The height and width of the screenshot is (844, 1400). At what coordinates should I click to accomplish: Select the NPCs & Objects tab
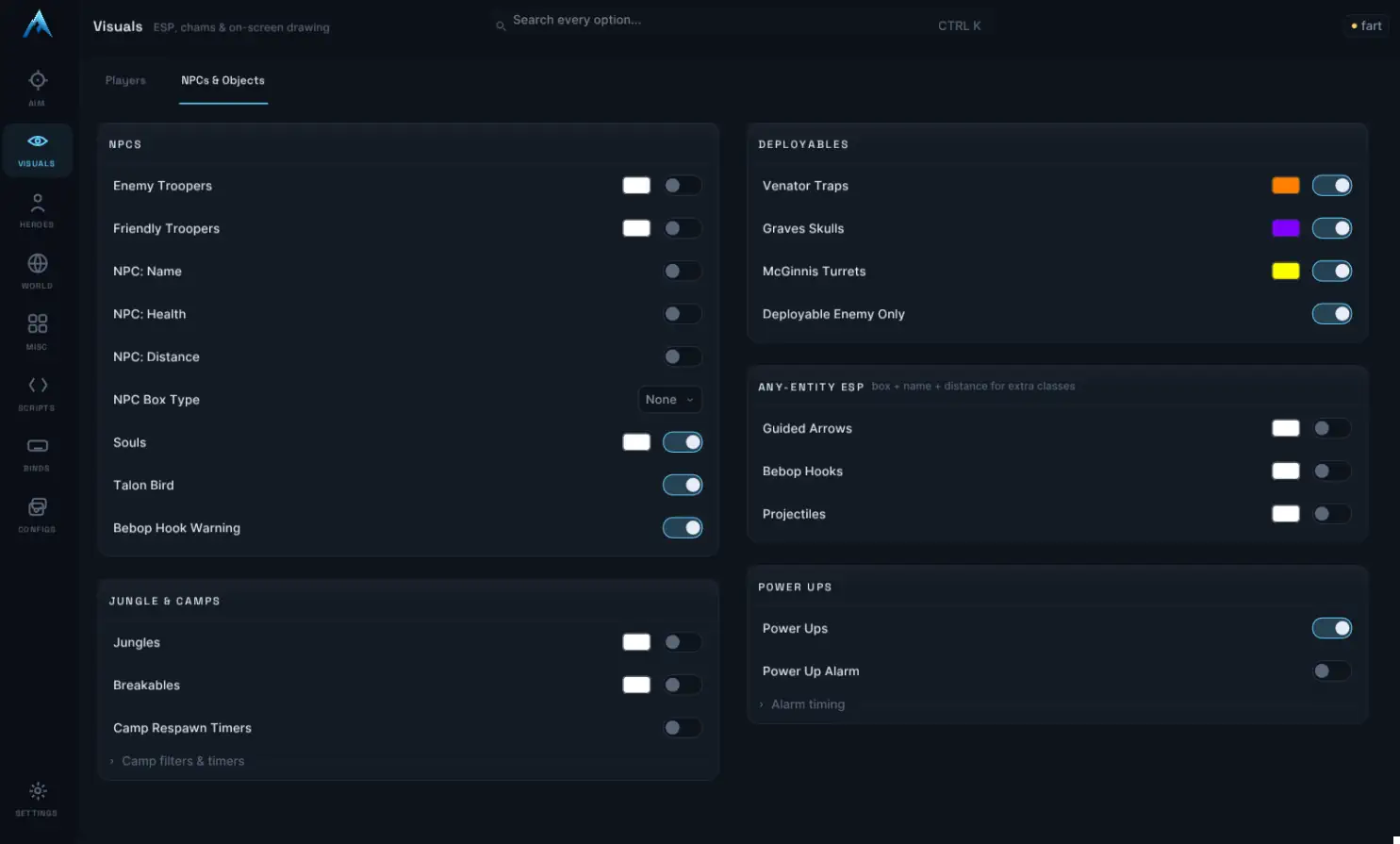point(222,80)
